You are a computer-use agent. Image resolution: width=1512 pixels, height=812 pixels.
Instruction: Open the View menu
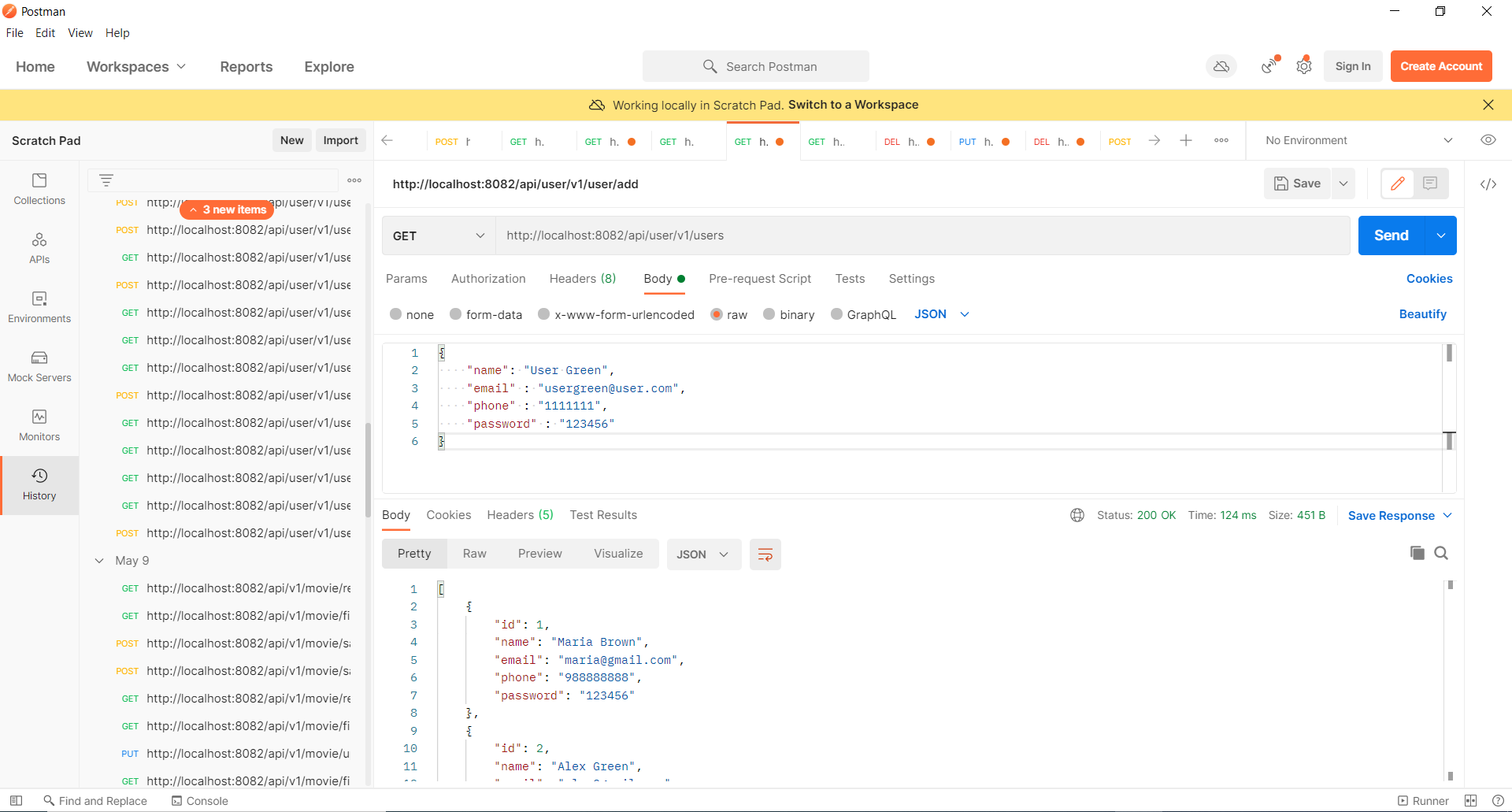click(x=80, y=33)
